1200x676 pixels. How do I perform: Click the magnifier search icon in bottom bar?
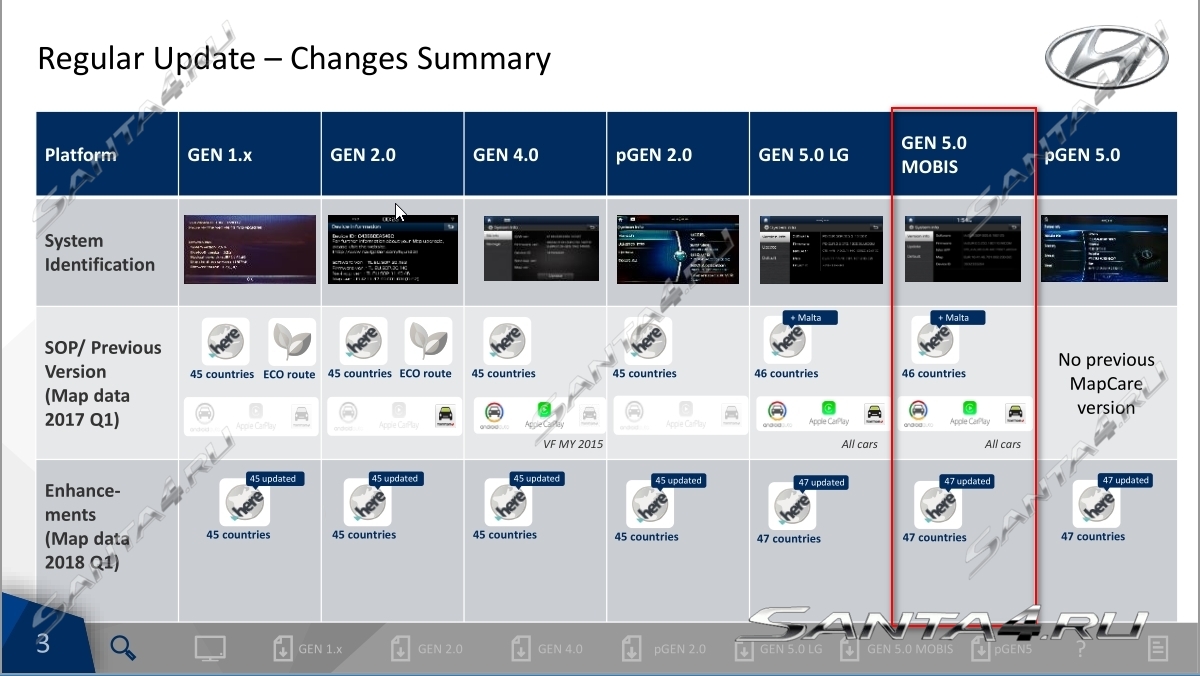122,648
